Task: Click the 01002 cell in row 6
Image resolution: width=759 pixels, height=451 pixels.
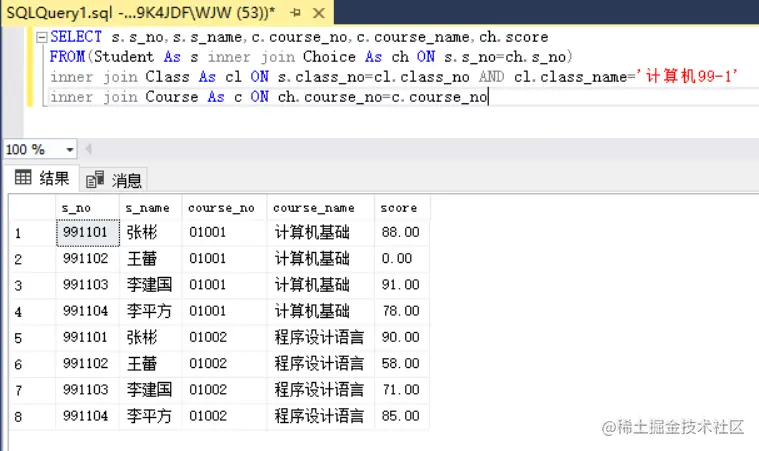Action: pyautogui.click(x=224, y=363)
